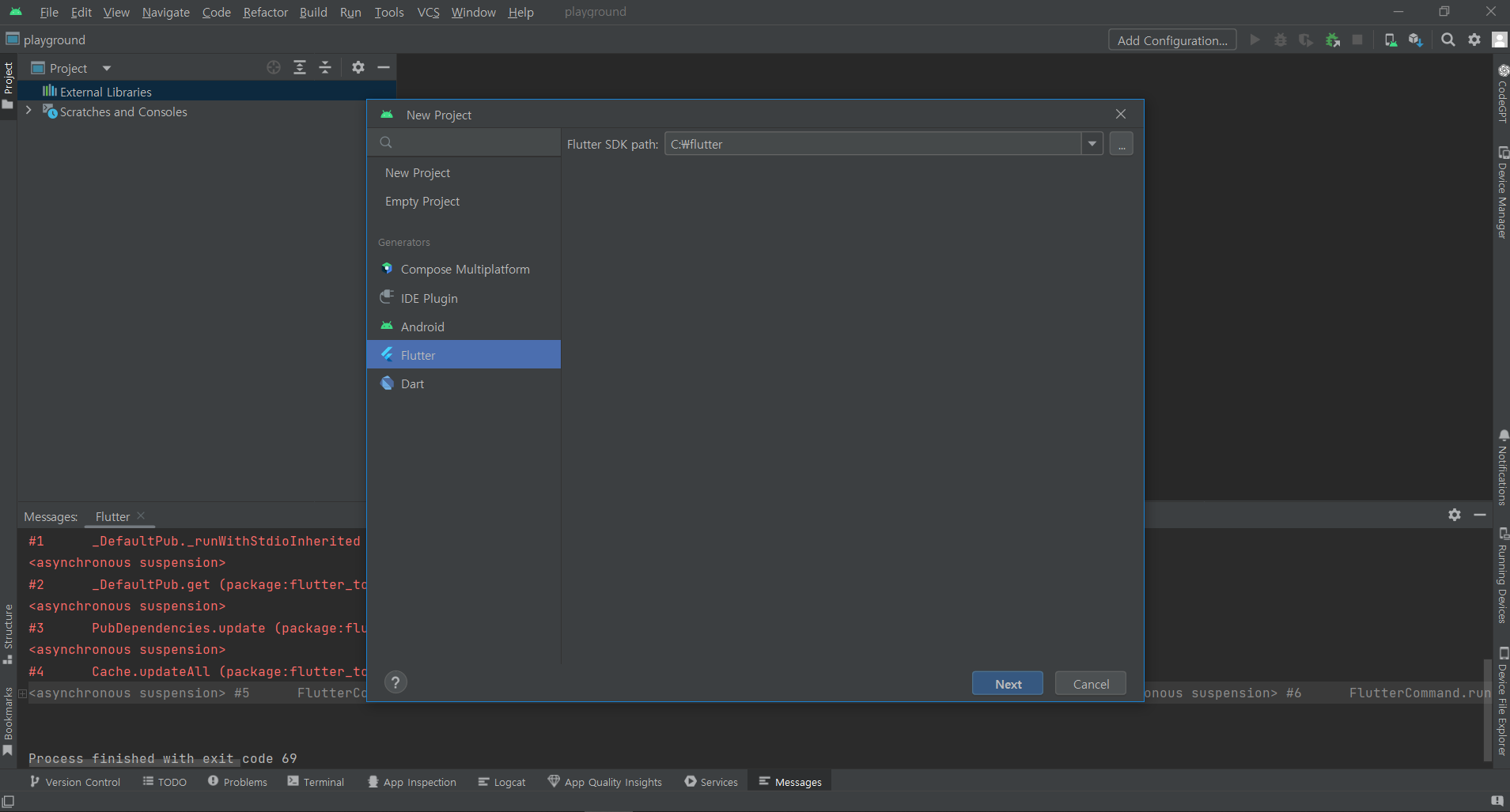Screen dimensions: 1510x812
Task: Open Device Manager side tab
Action: (x=1502, y=193)
